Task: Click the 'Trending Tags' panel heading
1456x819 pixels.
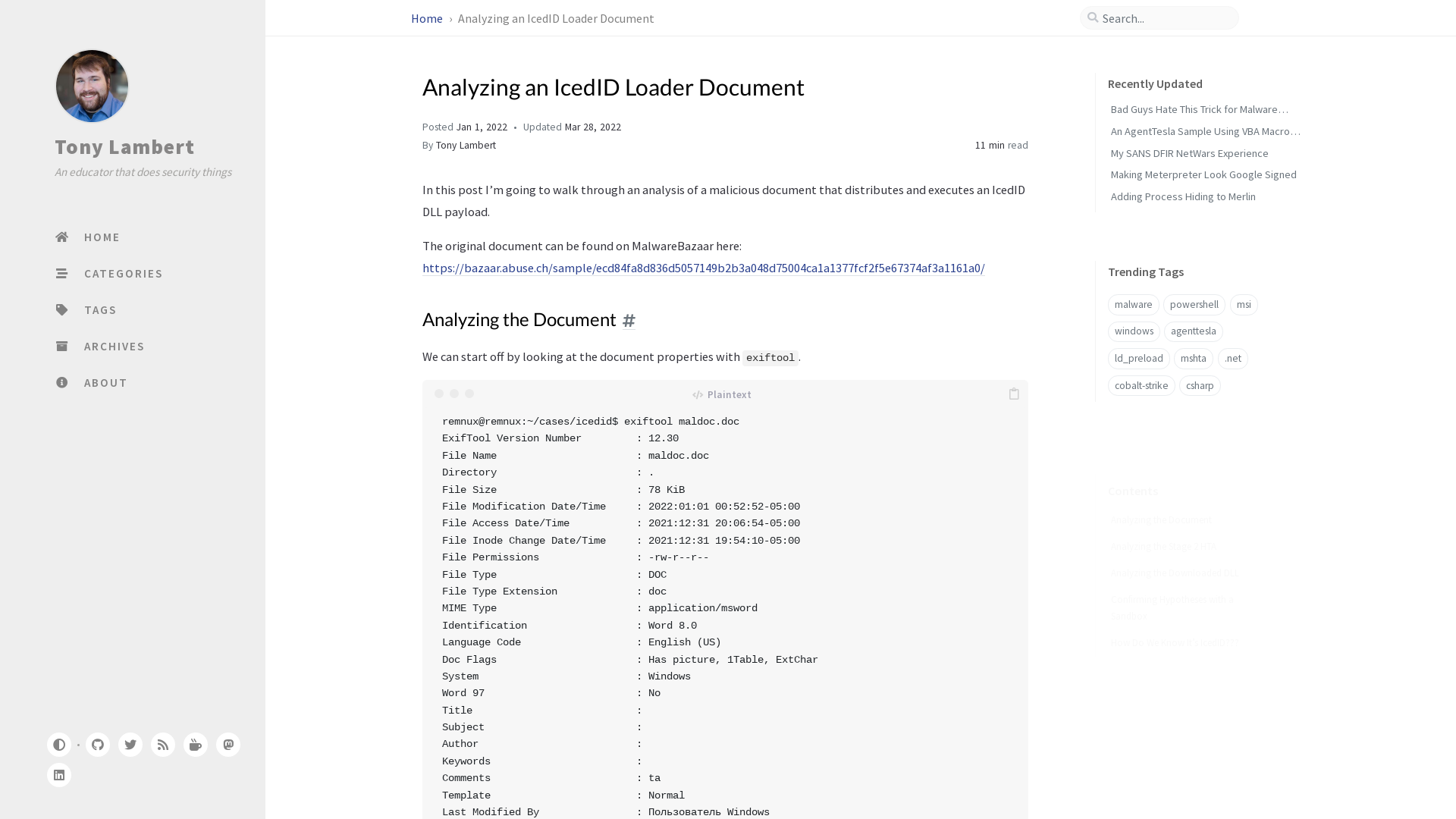Action: [x=1146, y=272]
